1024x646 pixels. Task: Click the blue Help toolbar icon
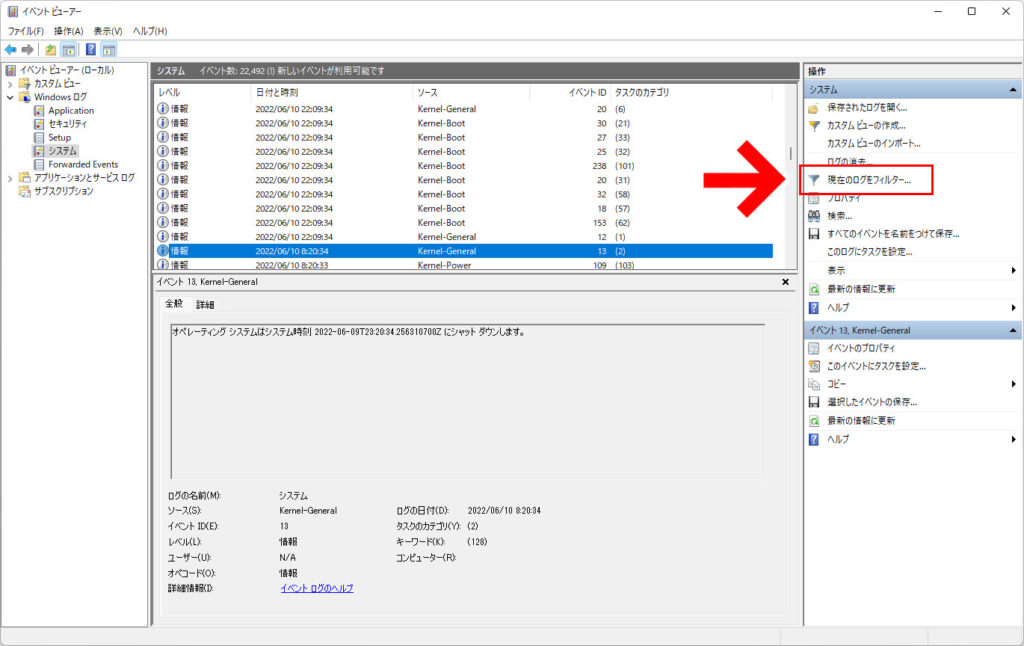click(91, 50)
